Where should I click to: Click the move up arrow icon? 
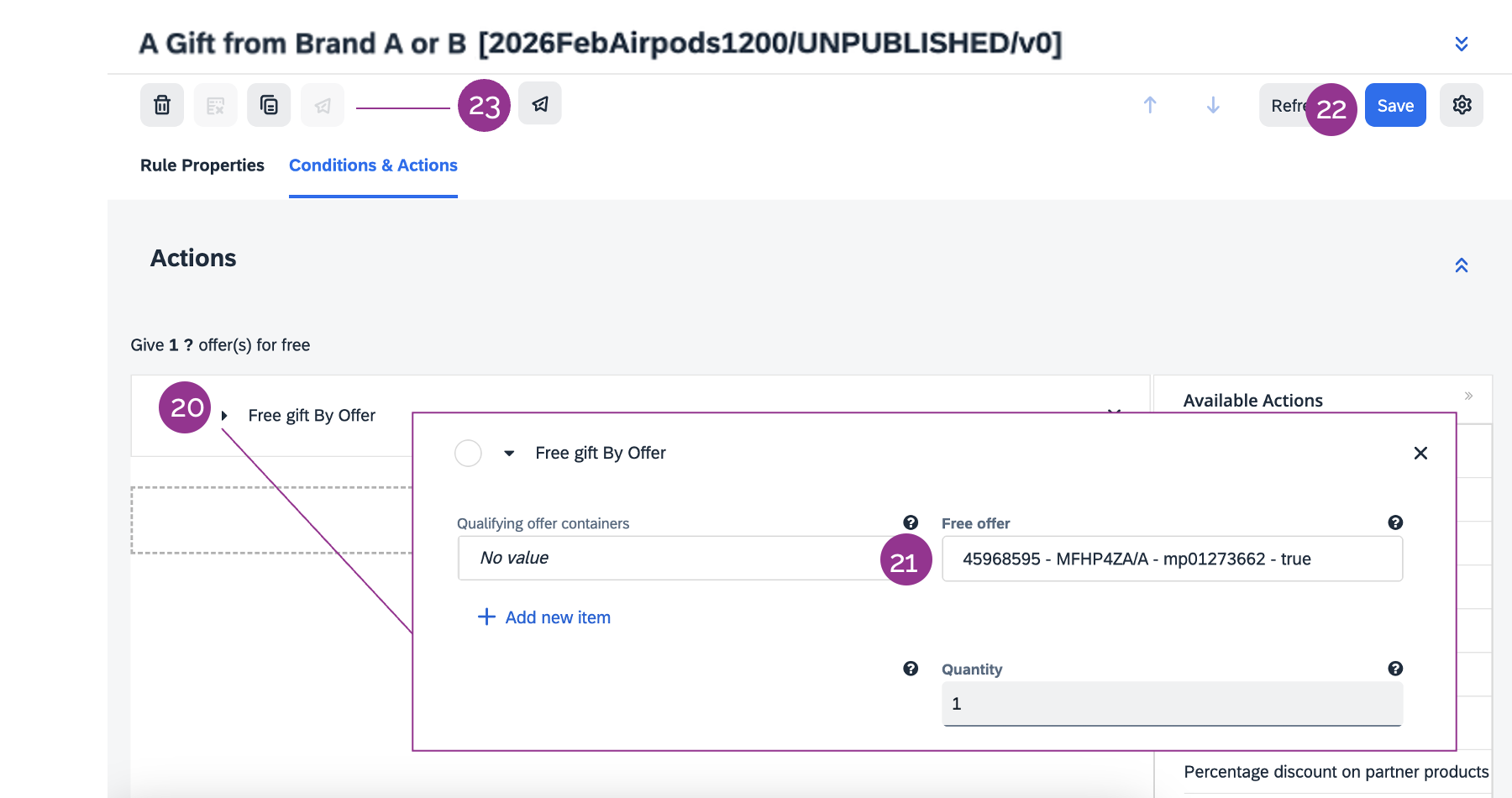click(1150, 105)
